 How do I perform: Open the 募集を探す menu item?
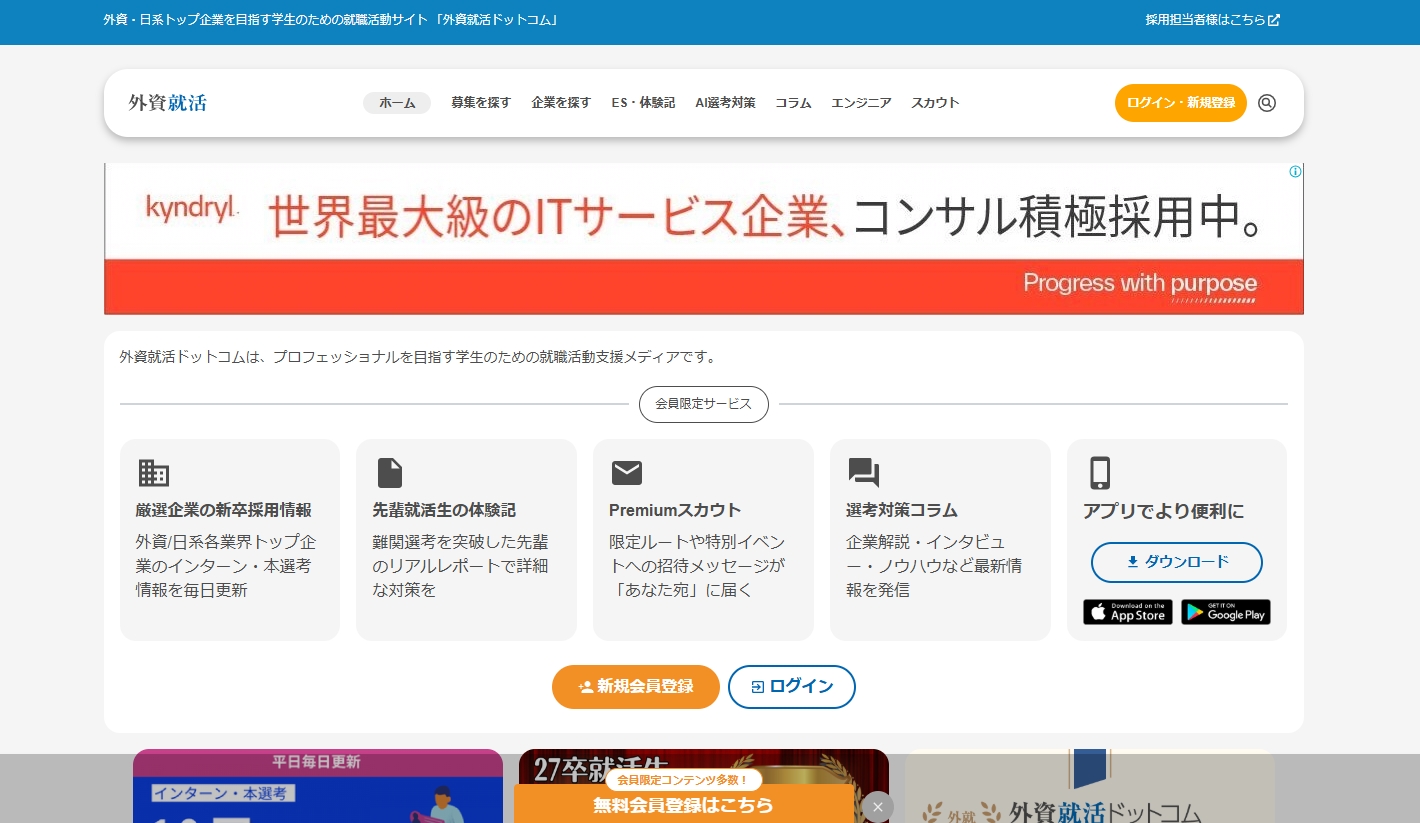[x=481, y=103]
